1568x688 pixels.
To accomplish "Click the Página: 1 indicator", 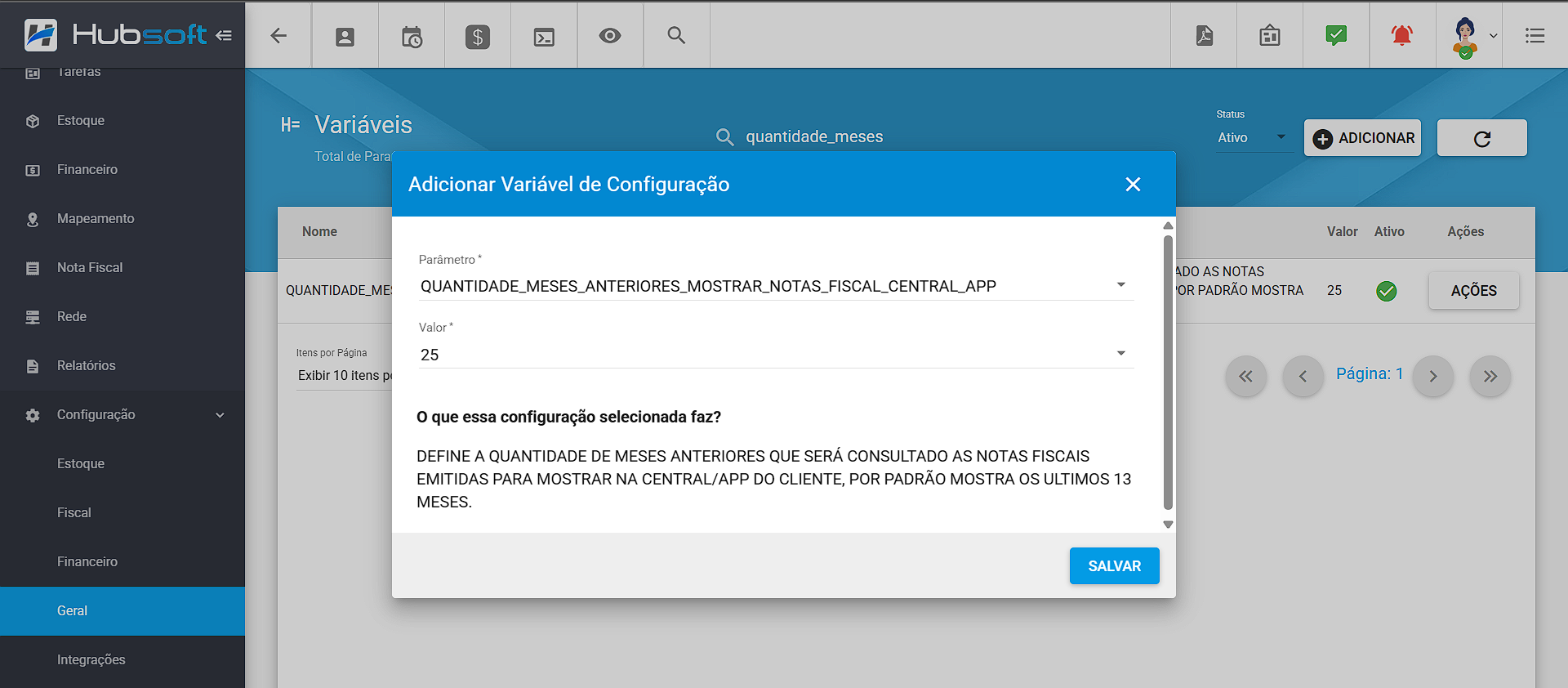I will pyautogui.click(x=1370, y=373).
